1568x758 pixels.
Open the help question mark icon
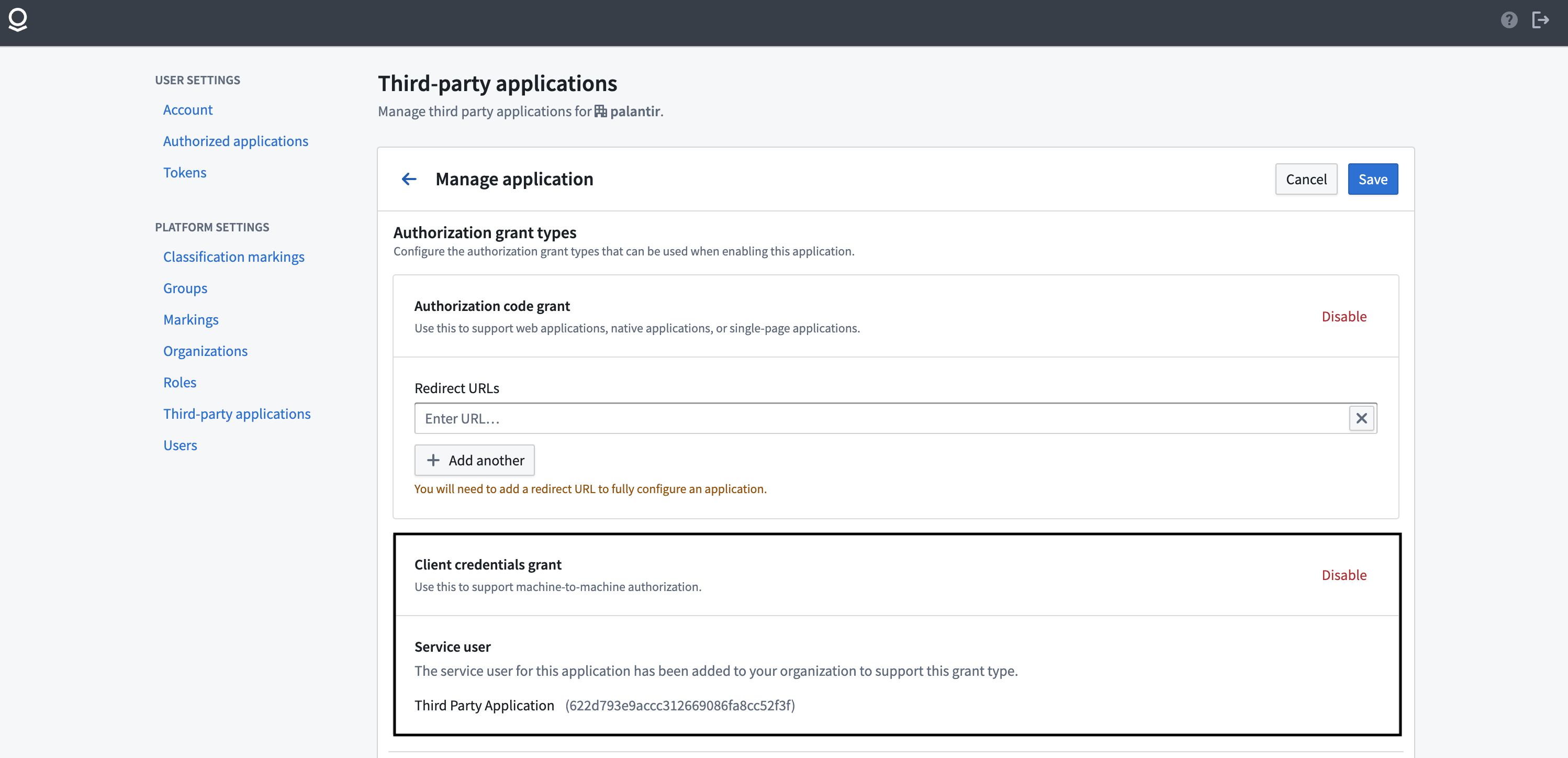click(x=1509, y=20)
